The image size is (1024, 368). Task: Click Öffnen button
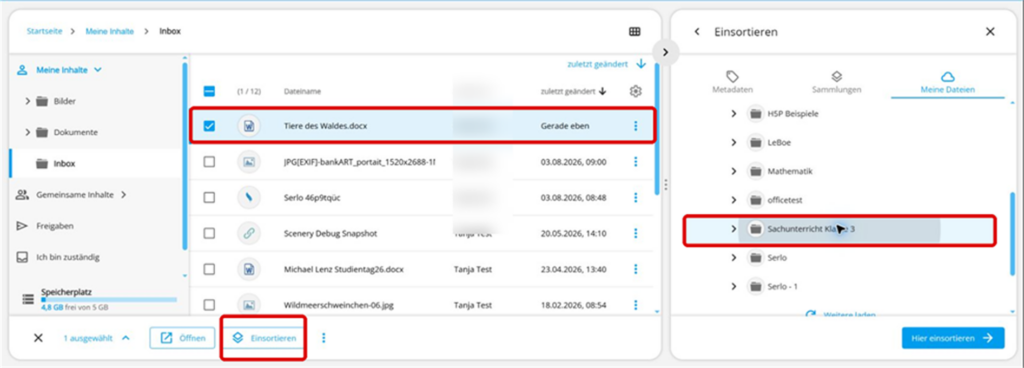click(182, 338)
